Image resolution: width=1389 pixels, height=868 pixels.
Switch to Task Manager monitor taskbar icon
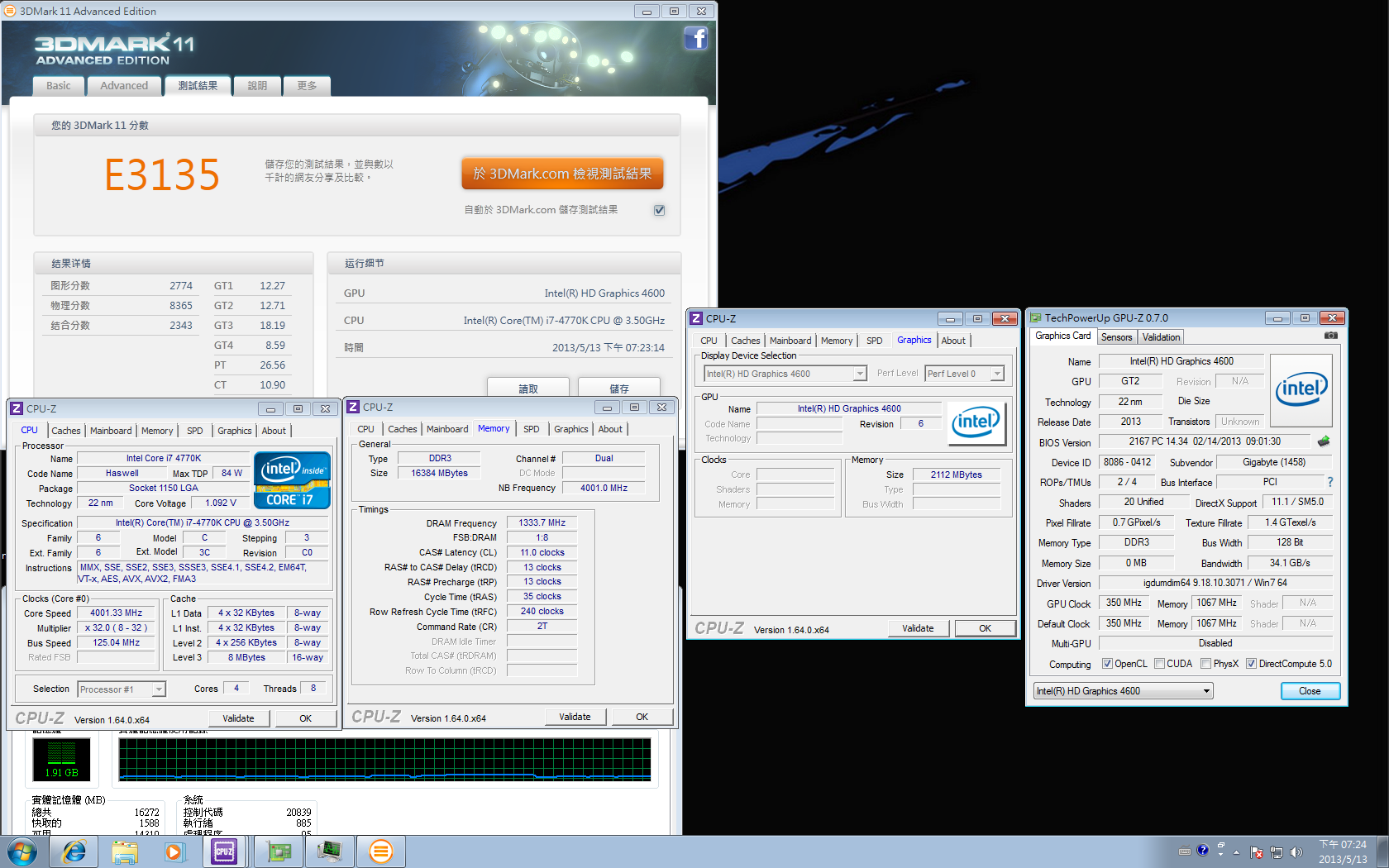(x=330, y=851)
